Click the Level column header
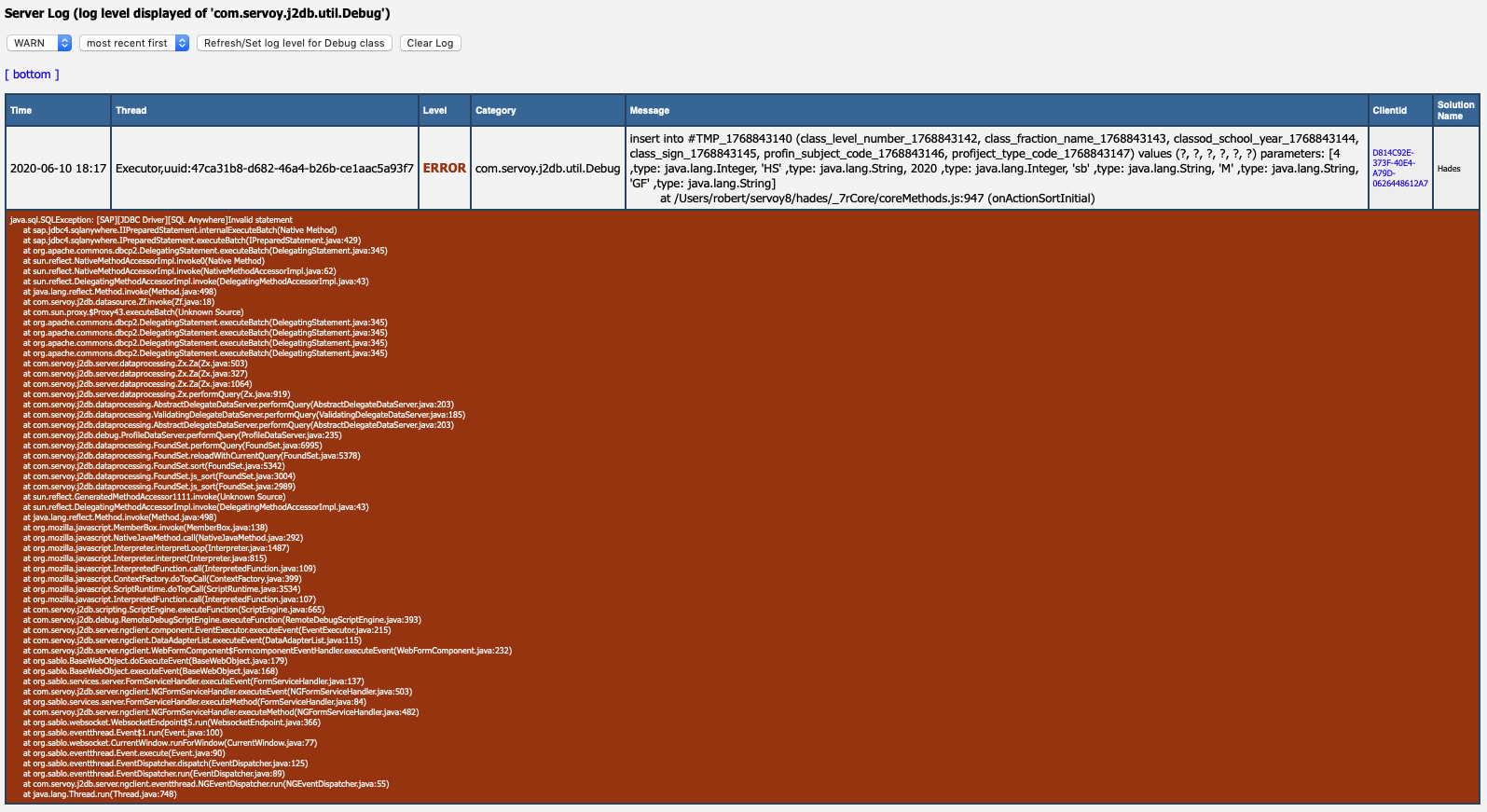1487x812 pixels. tap(444, 110)
